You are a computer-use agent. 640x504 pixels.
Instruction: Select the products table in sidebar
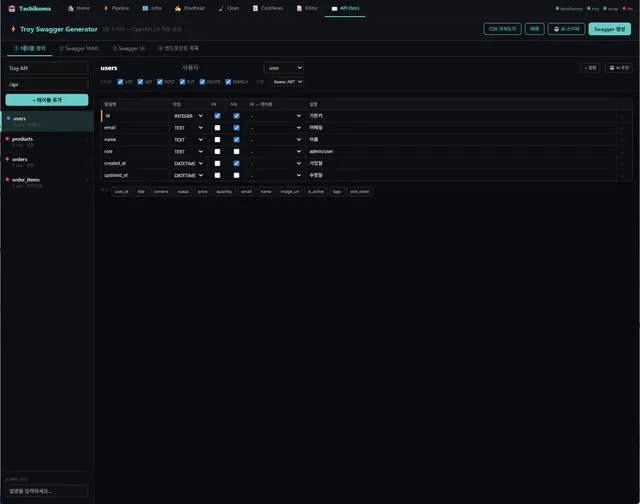pos(47,142)
